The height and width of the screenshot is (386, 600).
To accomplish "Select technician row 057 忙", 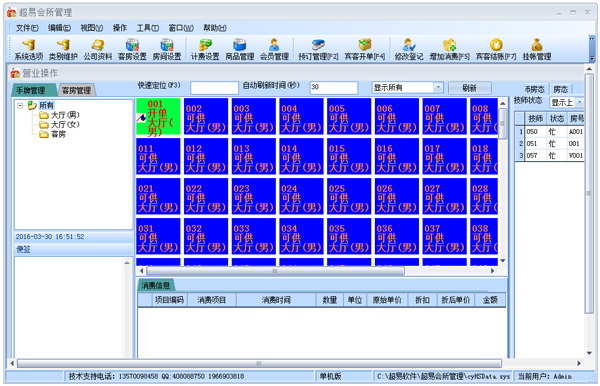I will click(550, 155).
